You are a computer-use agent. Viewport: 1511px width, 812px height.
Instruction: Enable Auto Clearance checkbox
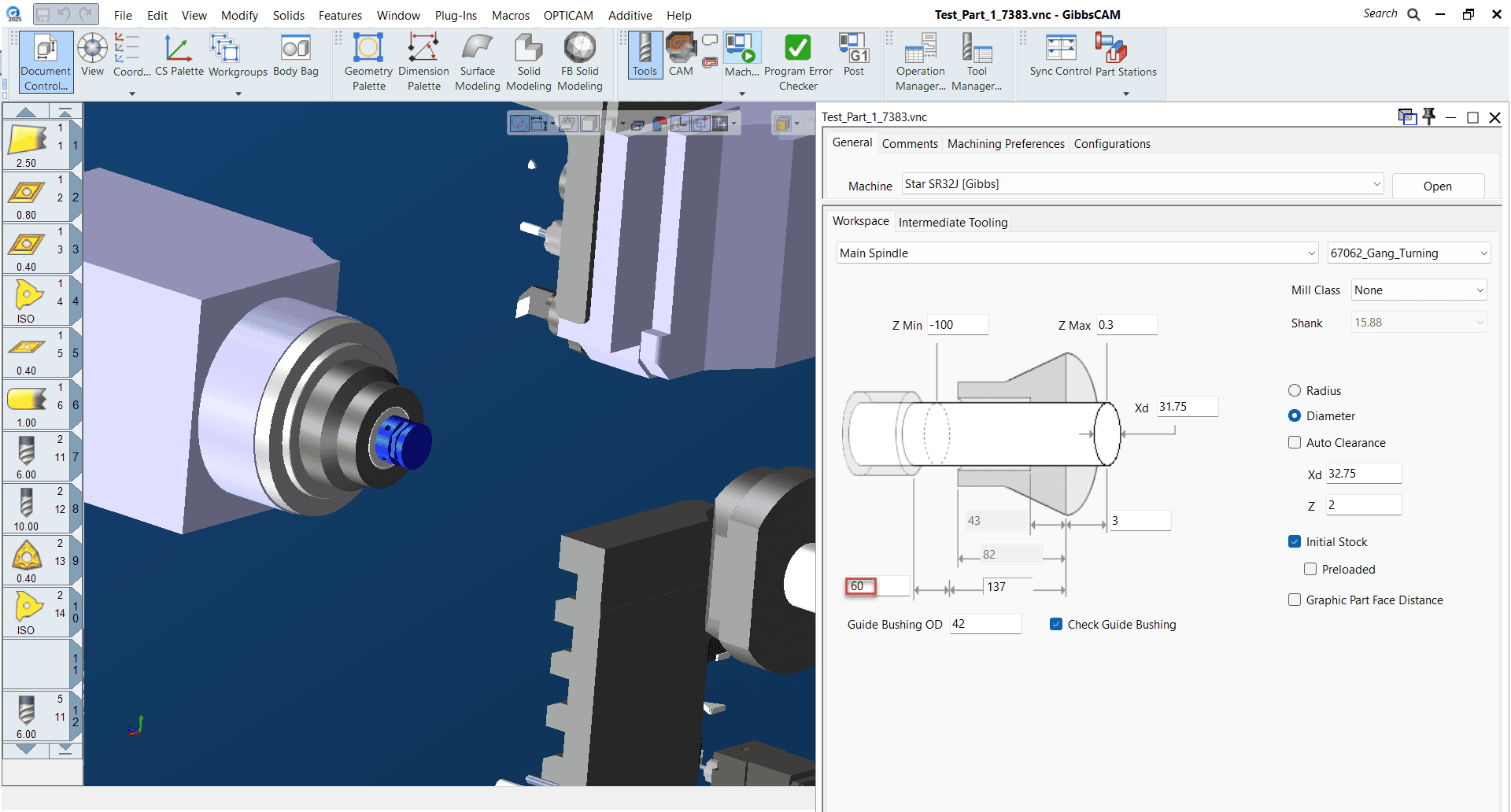coord(1295,442)
